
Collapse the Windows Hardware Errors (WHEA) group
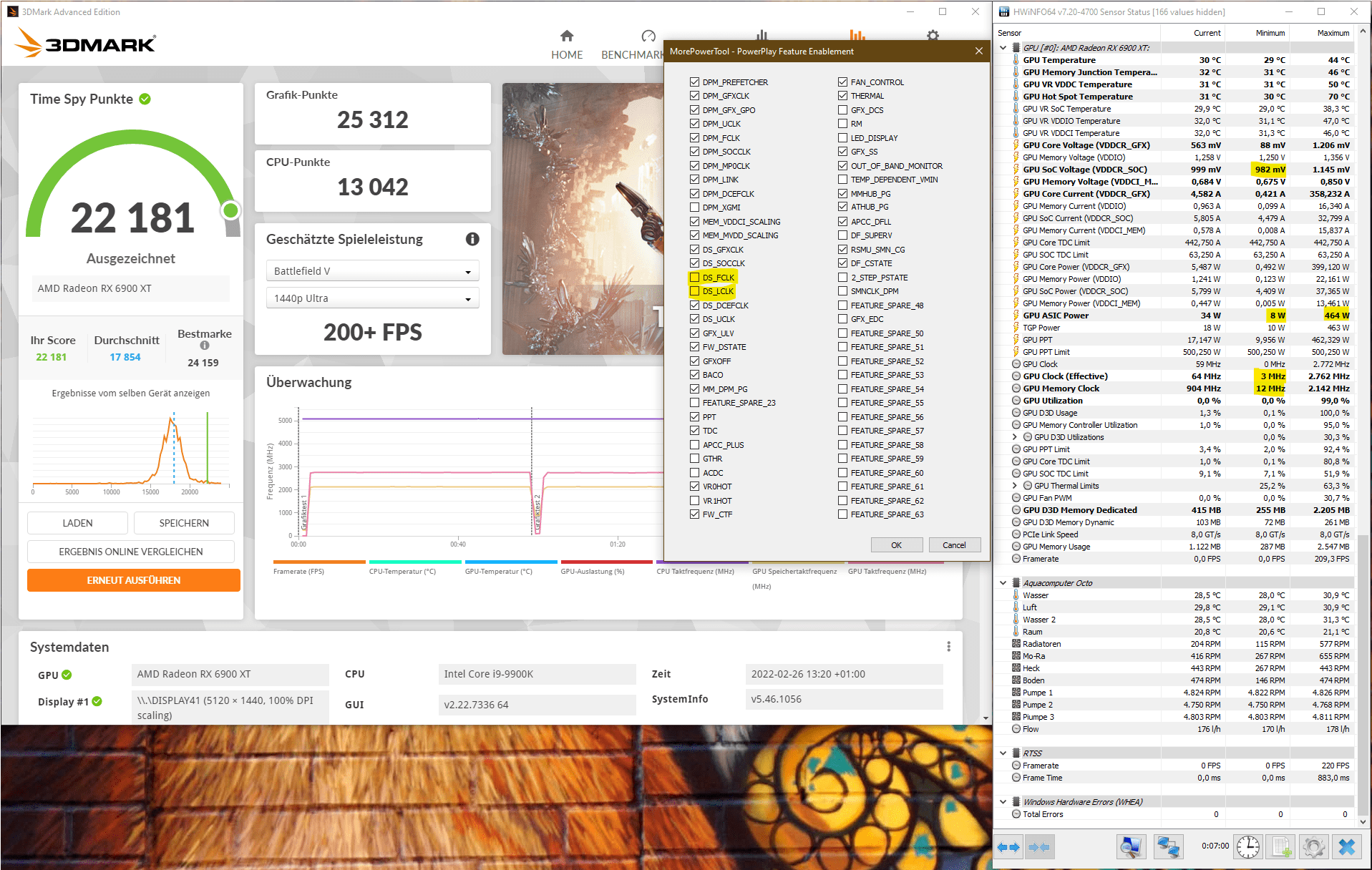(x=1003, y=802)
